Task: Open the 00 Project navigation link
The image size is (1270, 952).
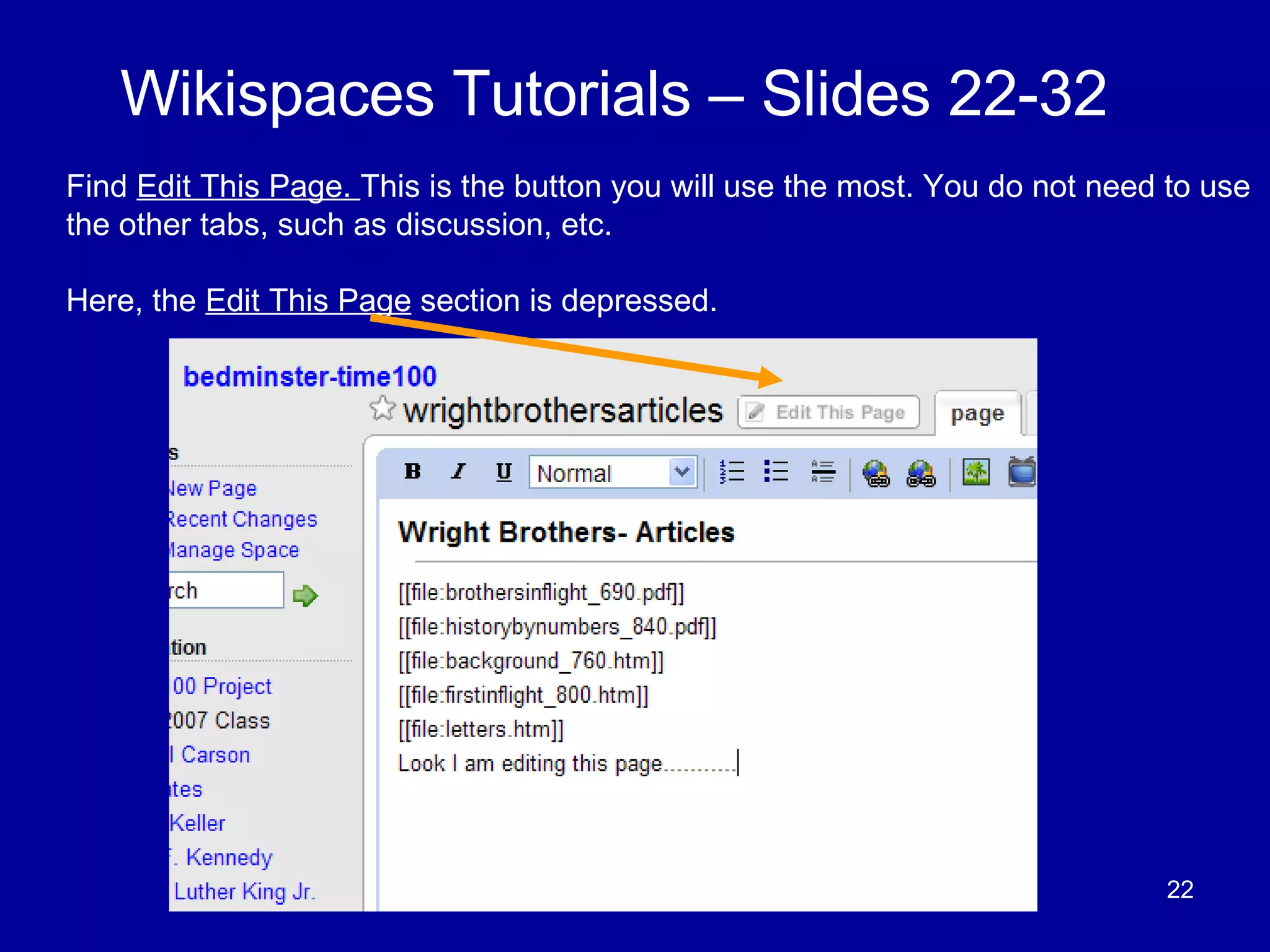Action: tap(221, 687)
